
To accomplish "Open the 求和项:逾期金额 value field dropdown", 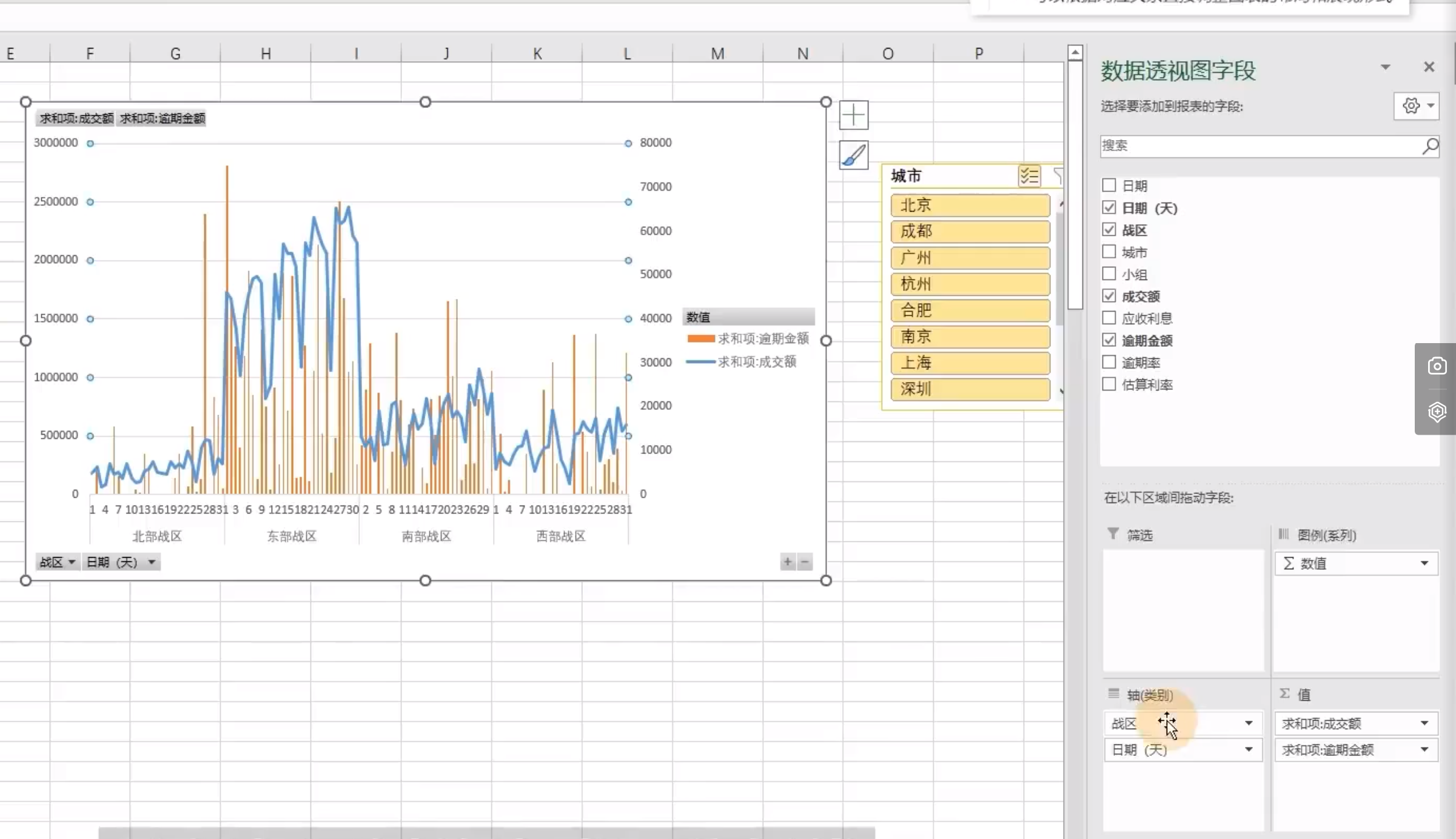I will [1424, 750].
